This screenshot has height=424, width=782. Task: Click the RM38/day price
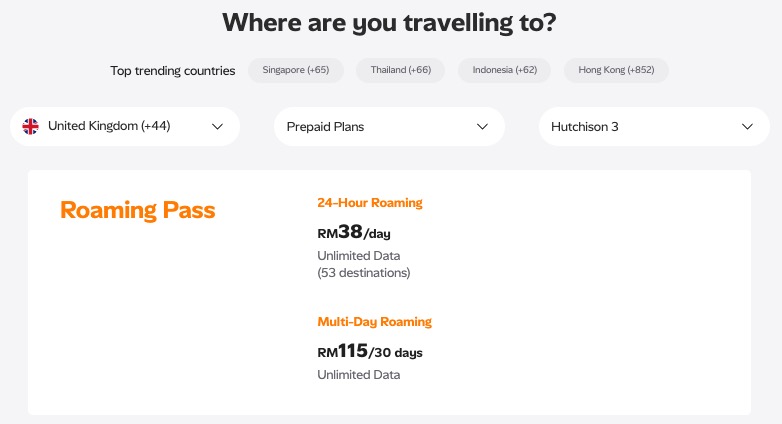coord(353,233)
